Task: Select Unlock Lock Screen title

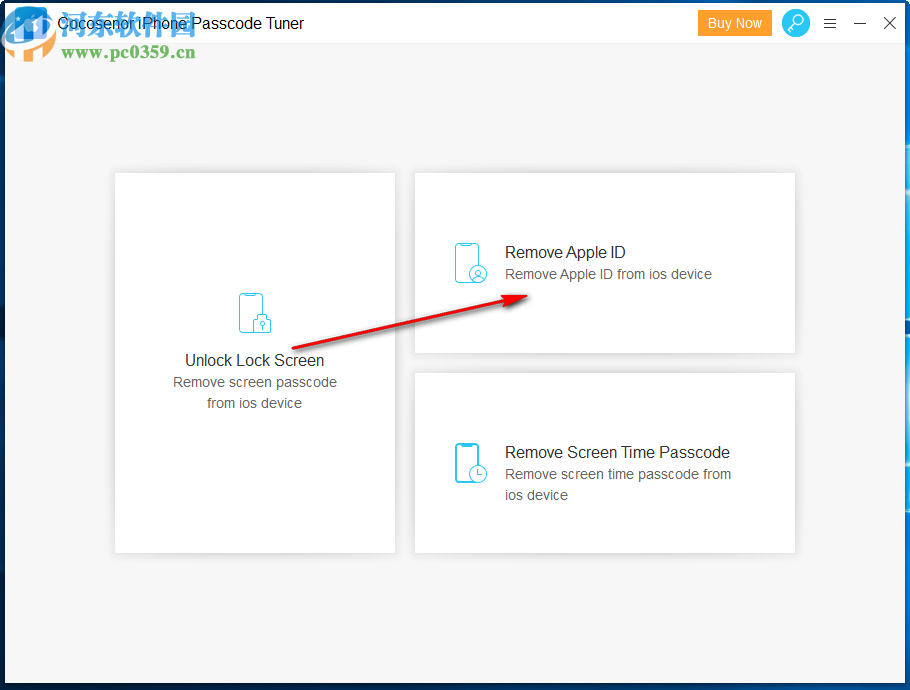Action: [254, 360]
